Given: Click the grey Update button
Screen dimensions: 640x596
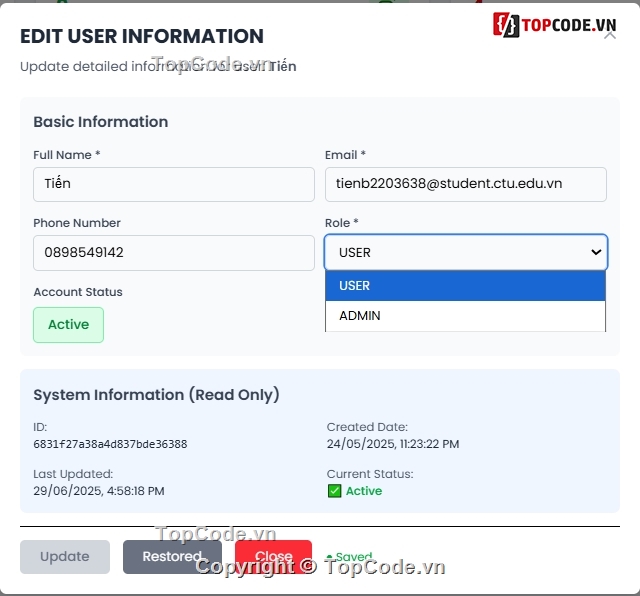Looking at the screenshot, I should (65, 557).
